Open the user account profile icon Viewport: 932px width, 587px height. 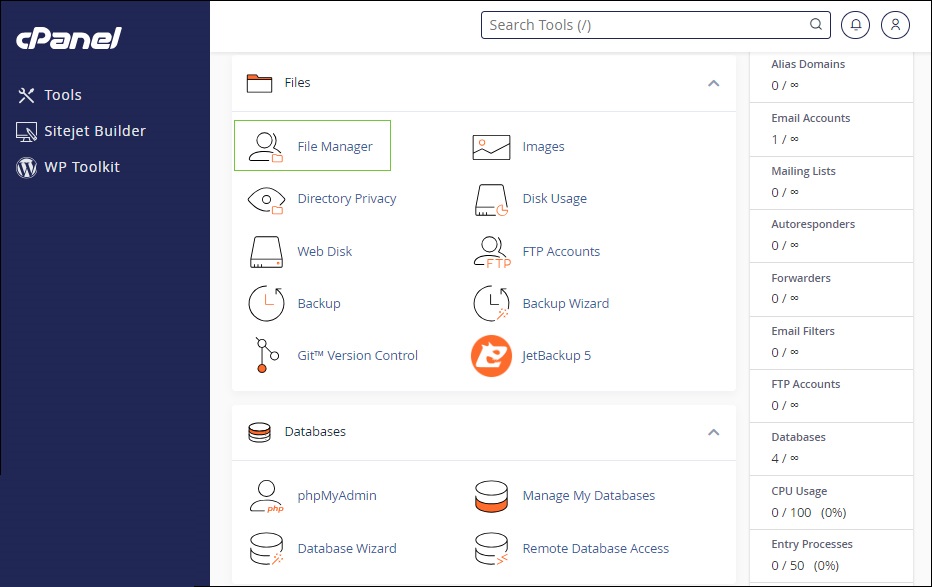point(895,25)
